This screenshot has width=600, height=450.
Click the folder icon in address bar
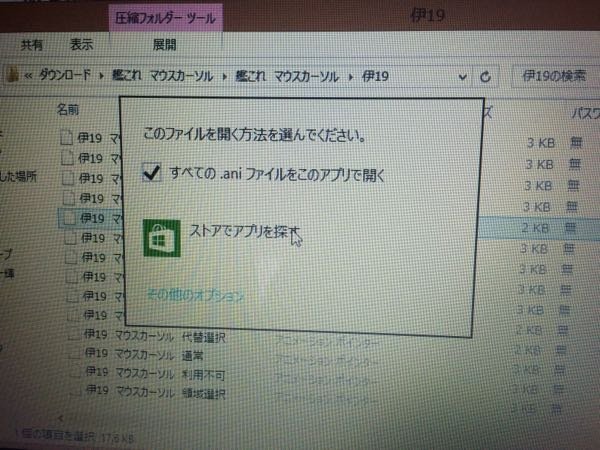point(11,76)
